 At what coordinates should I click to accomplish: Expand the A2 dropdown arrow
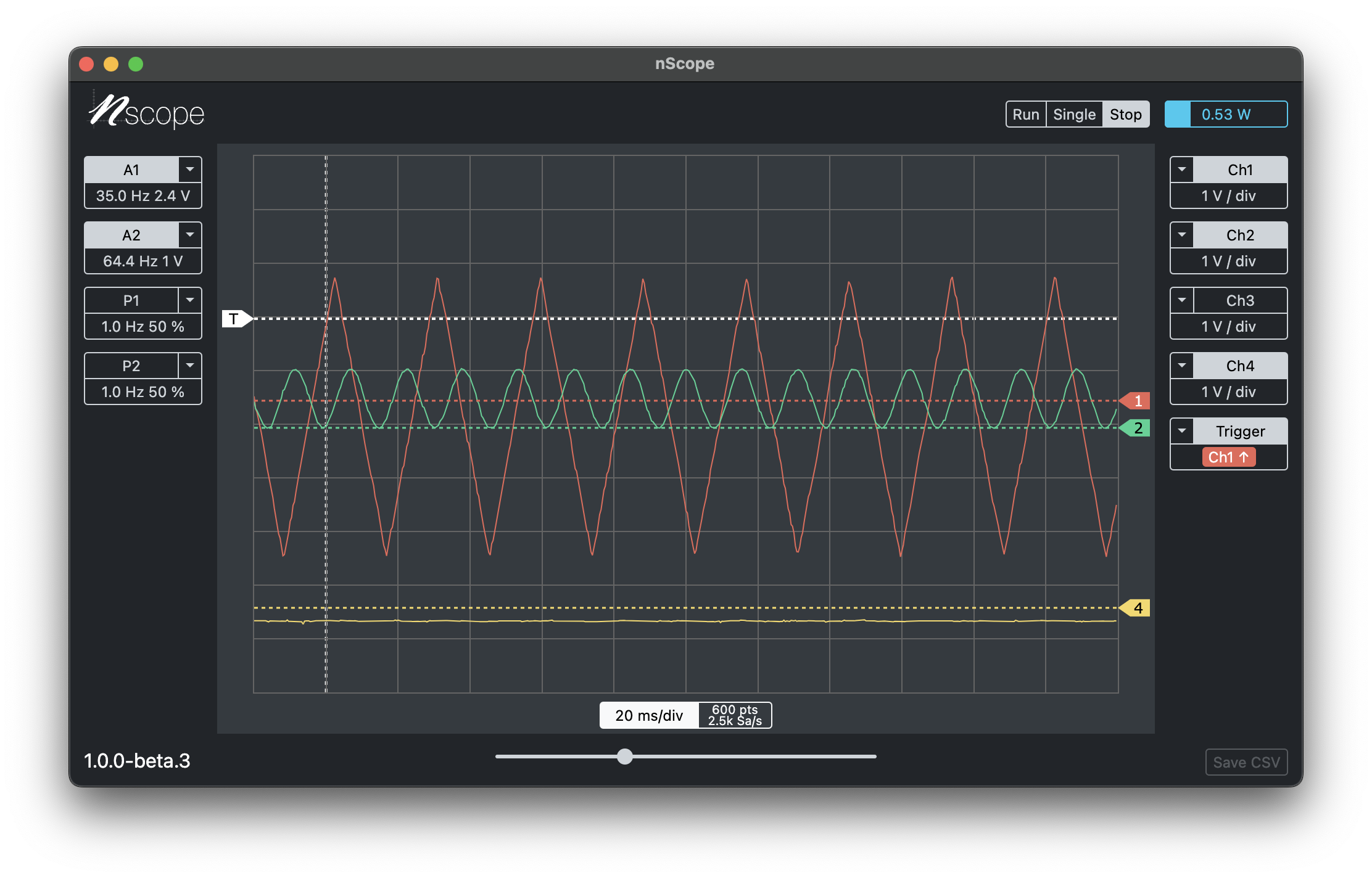point(190,235)
